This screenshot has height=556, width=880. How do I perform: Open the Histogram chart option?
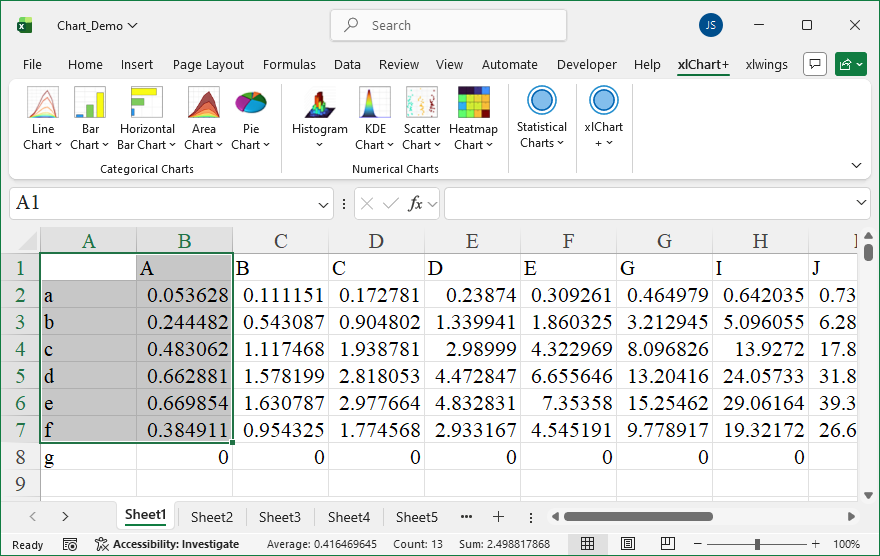[x=319, y=119]
